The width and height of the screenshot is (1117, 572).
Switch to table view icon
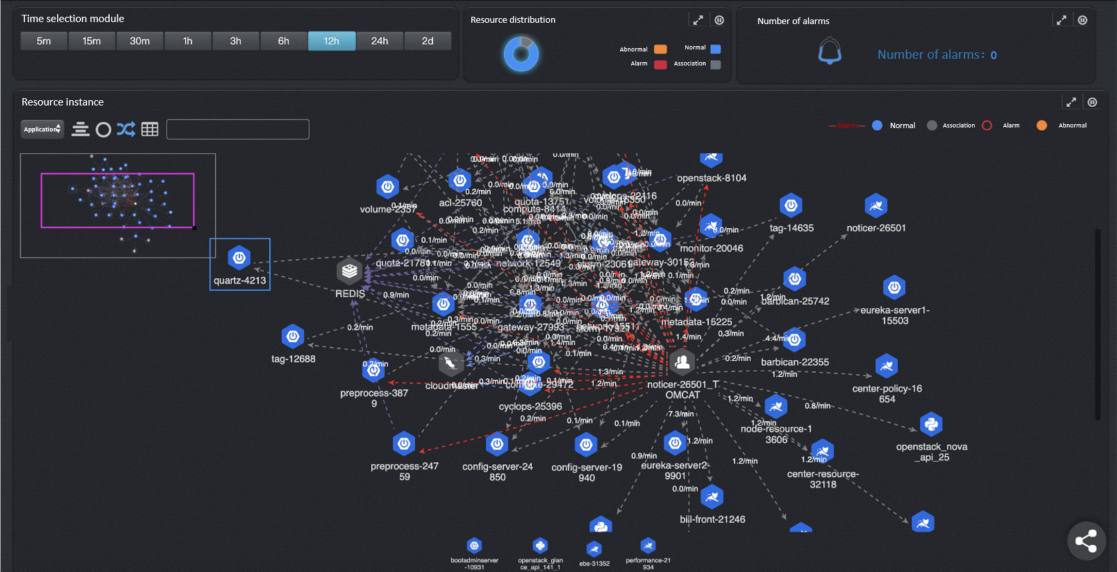pos(150,130)
